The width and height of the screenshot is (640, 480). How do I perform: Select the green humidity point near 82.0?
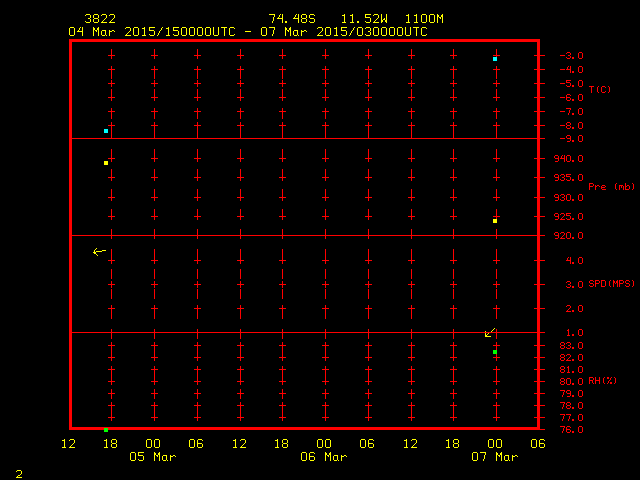(x=495, y=352)
